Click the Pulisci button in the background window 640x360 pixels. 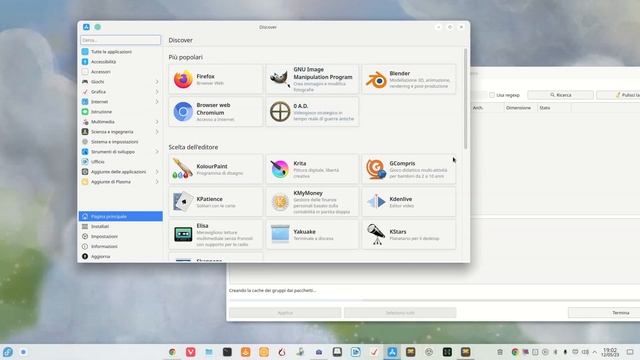(x=618, y=95)
